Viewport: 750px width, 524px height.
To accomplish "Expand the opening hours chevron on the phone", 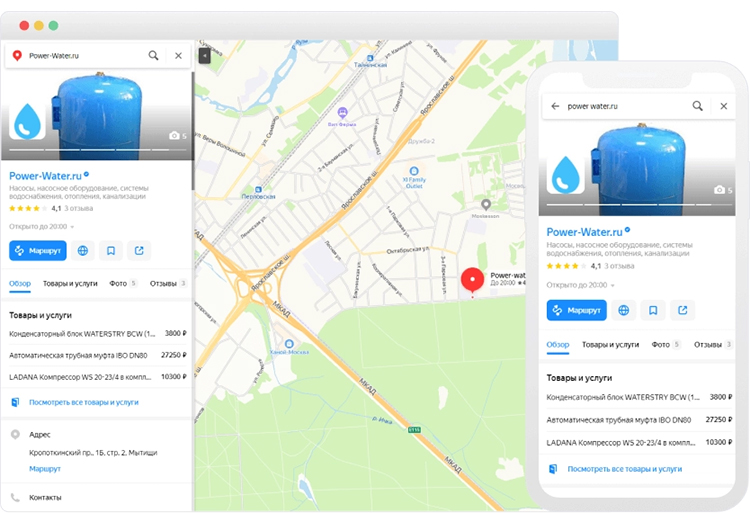I will pos(611,286).
